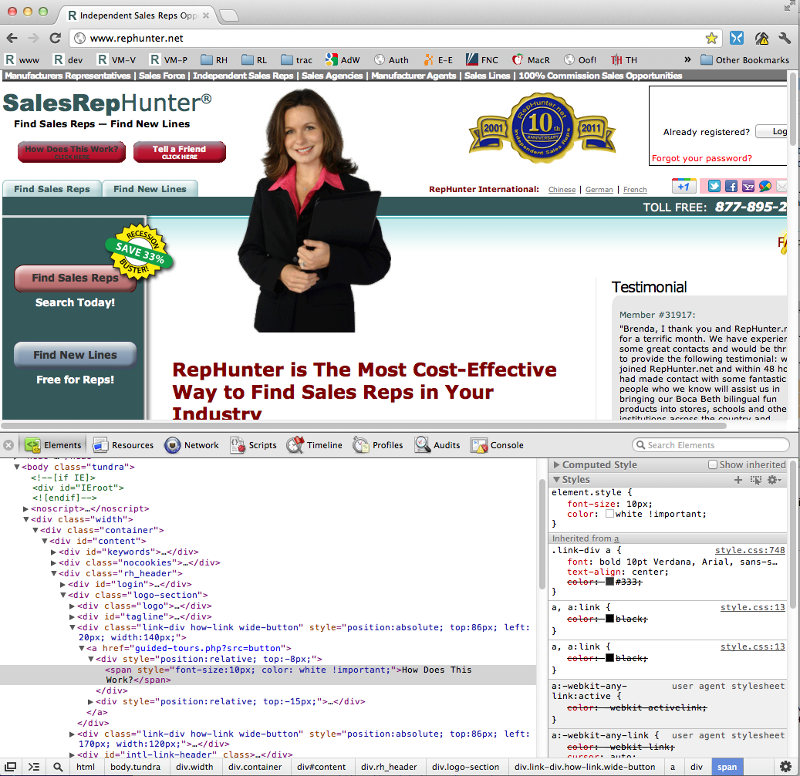Image resolution: width=800 pixels, height=776 pixels.
Task: Open the style.css:748 source link
Action: [749, 550]
